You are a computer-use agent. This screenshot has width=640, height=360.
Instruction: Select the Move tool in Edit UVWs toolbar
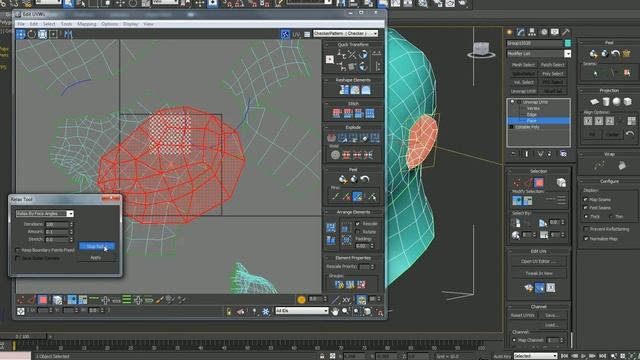coord(21,34)
